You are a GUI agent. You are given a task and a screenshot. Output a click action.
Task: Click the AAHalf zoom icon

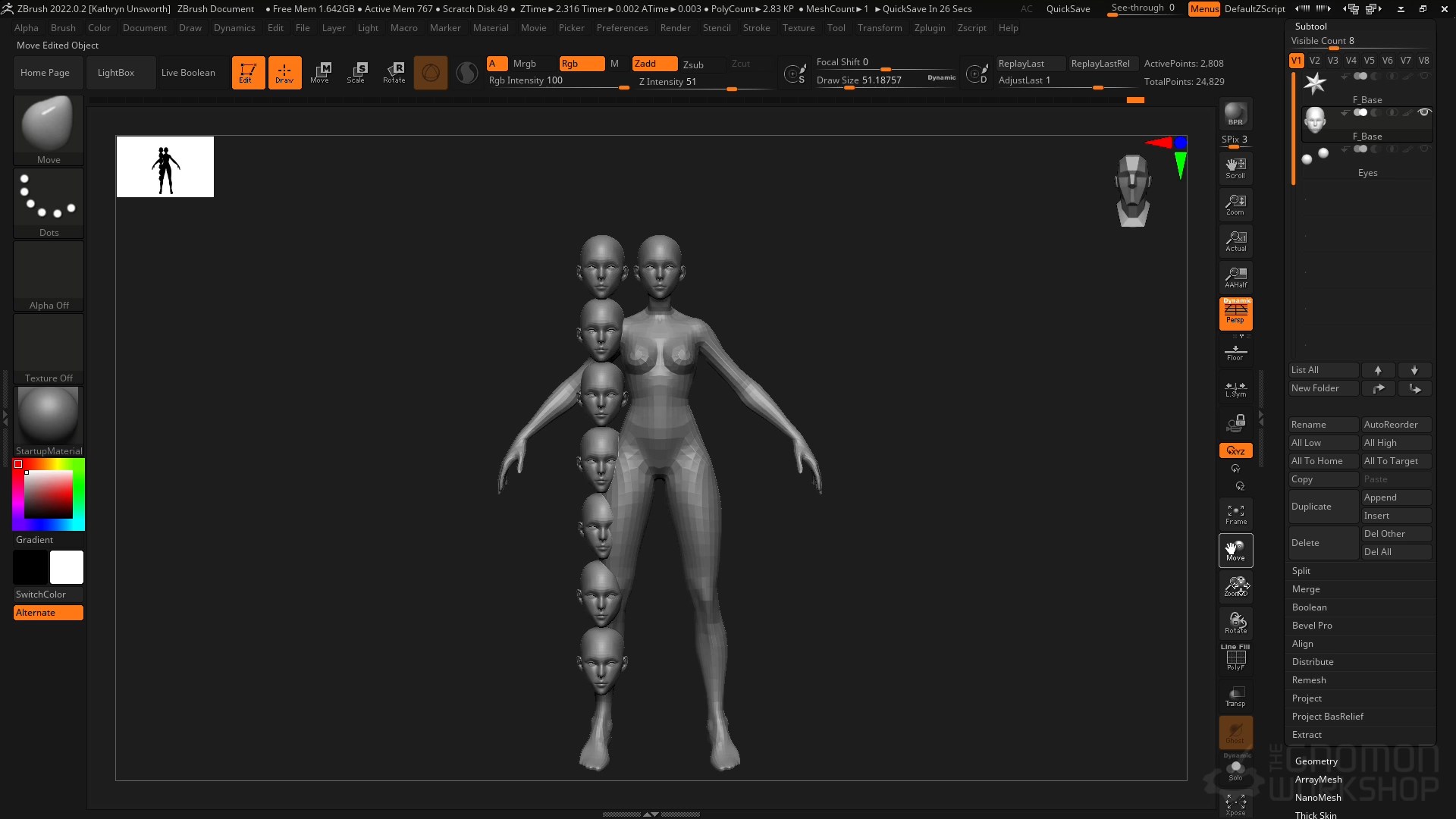pos(1235,277)
